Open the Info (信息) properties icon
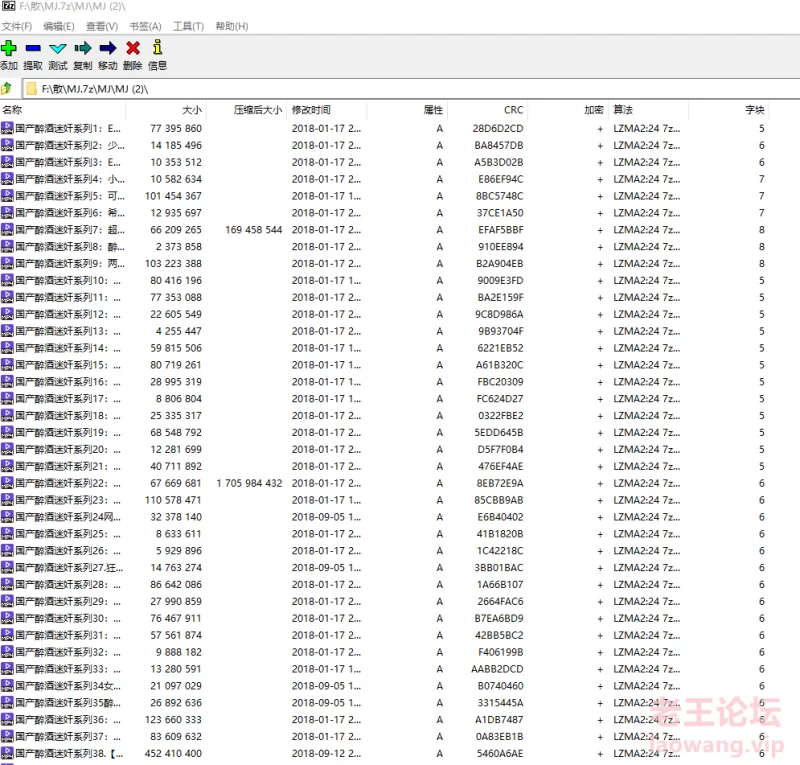Screen dimensions: 800x765 pyautogui.click(x=158, y=48)
